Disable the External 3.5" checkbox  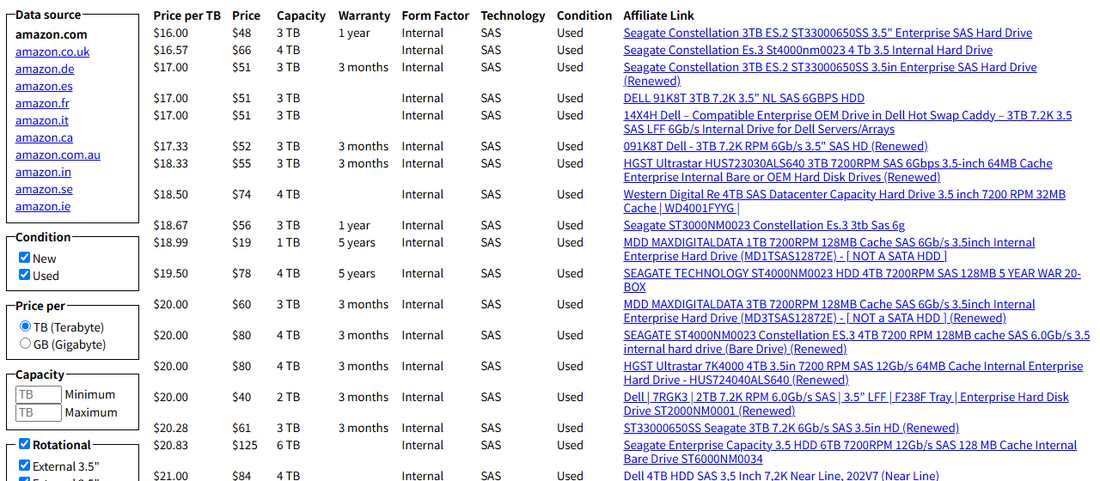(25, 465)
